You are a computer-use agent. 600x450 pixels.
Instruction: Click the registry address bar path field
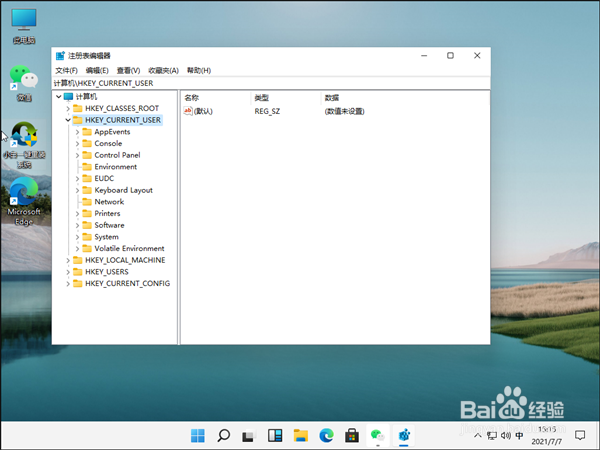271,83
